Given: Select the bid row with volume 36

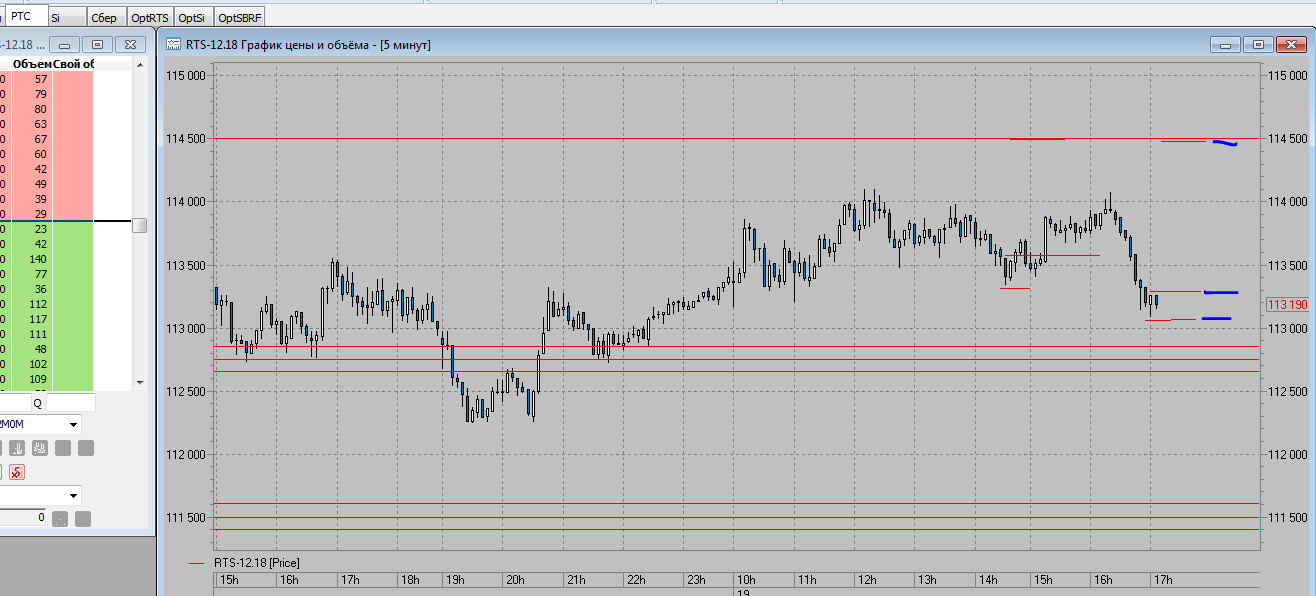Looking at the screenshot, I should pyautogui.click(x=46, y=289).
